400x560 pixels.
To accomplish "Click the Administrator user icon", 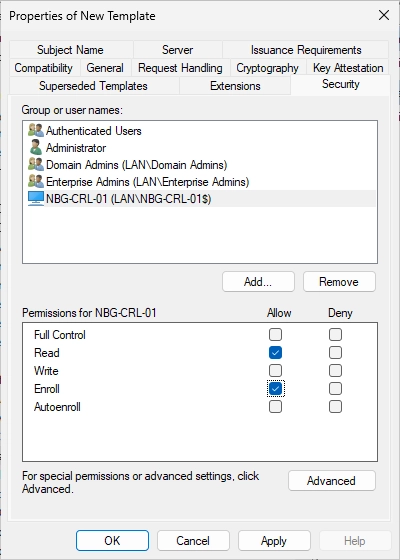I will (x=36, y=148).
